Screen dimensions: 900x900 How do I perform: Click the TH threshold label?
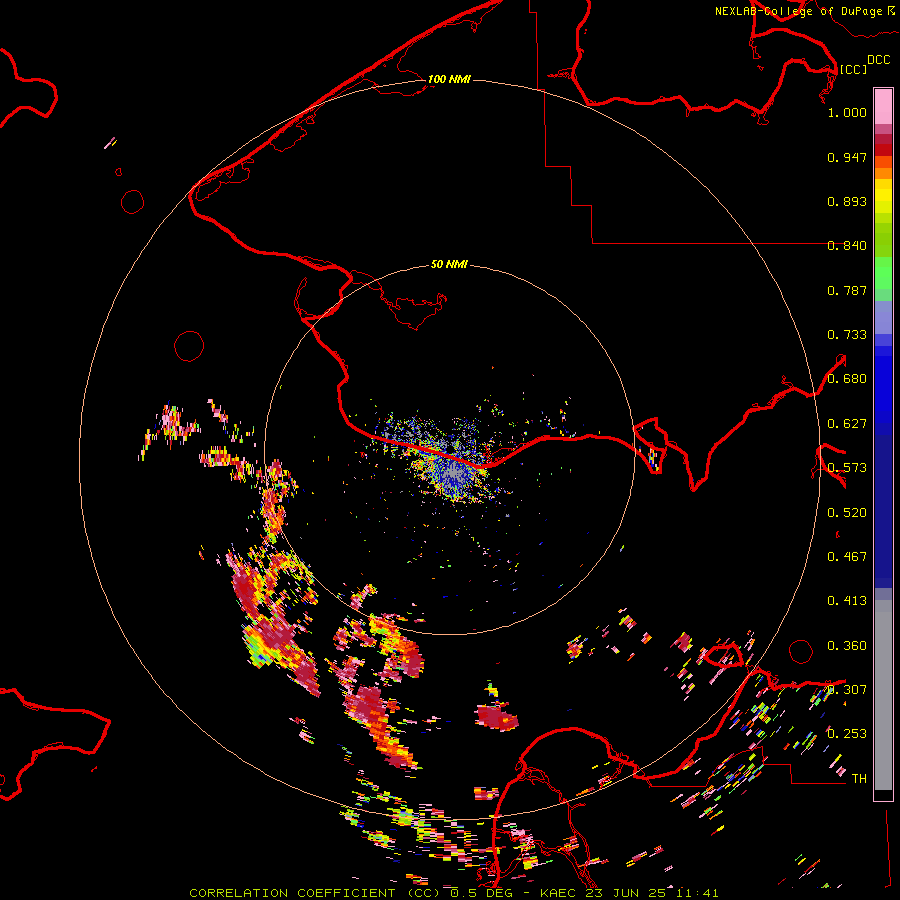click(x=859, y=779)
